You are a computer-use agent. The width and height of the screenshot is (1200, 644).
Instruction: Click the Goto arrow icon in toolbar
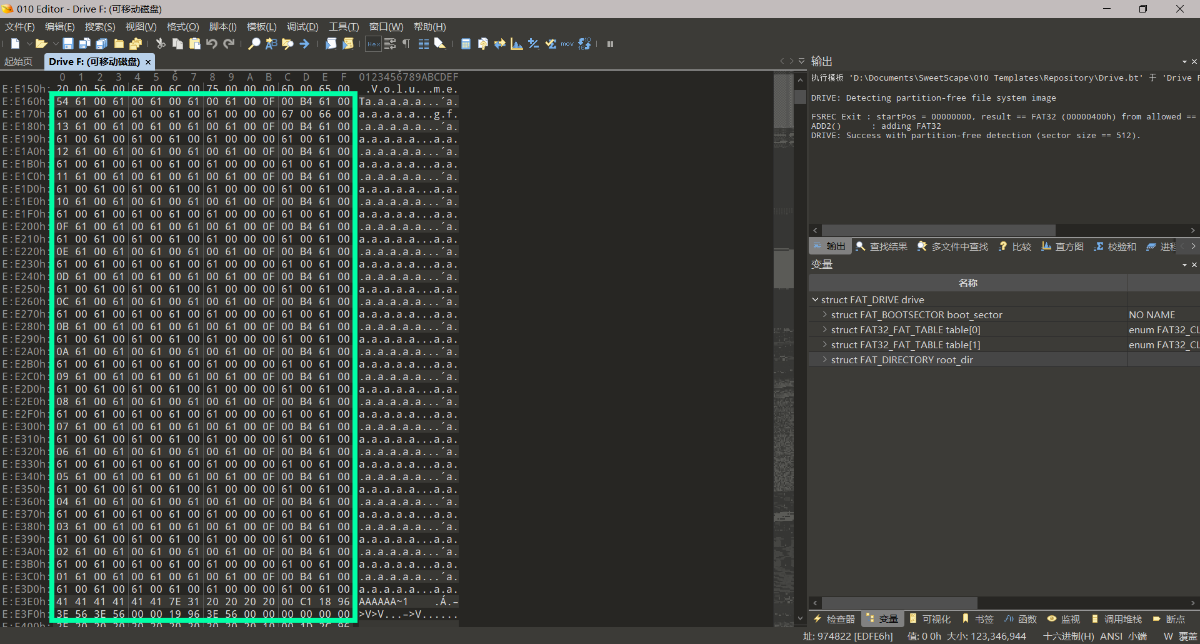305,44
